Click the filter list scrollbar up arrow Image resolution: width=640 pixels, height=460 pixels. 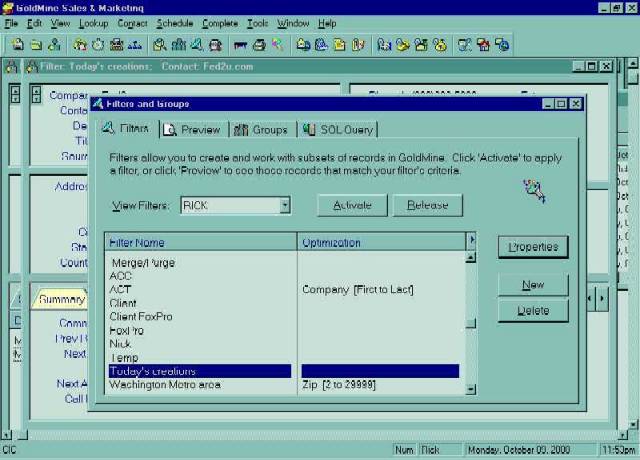471,257
